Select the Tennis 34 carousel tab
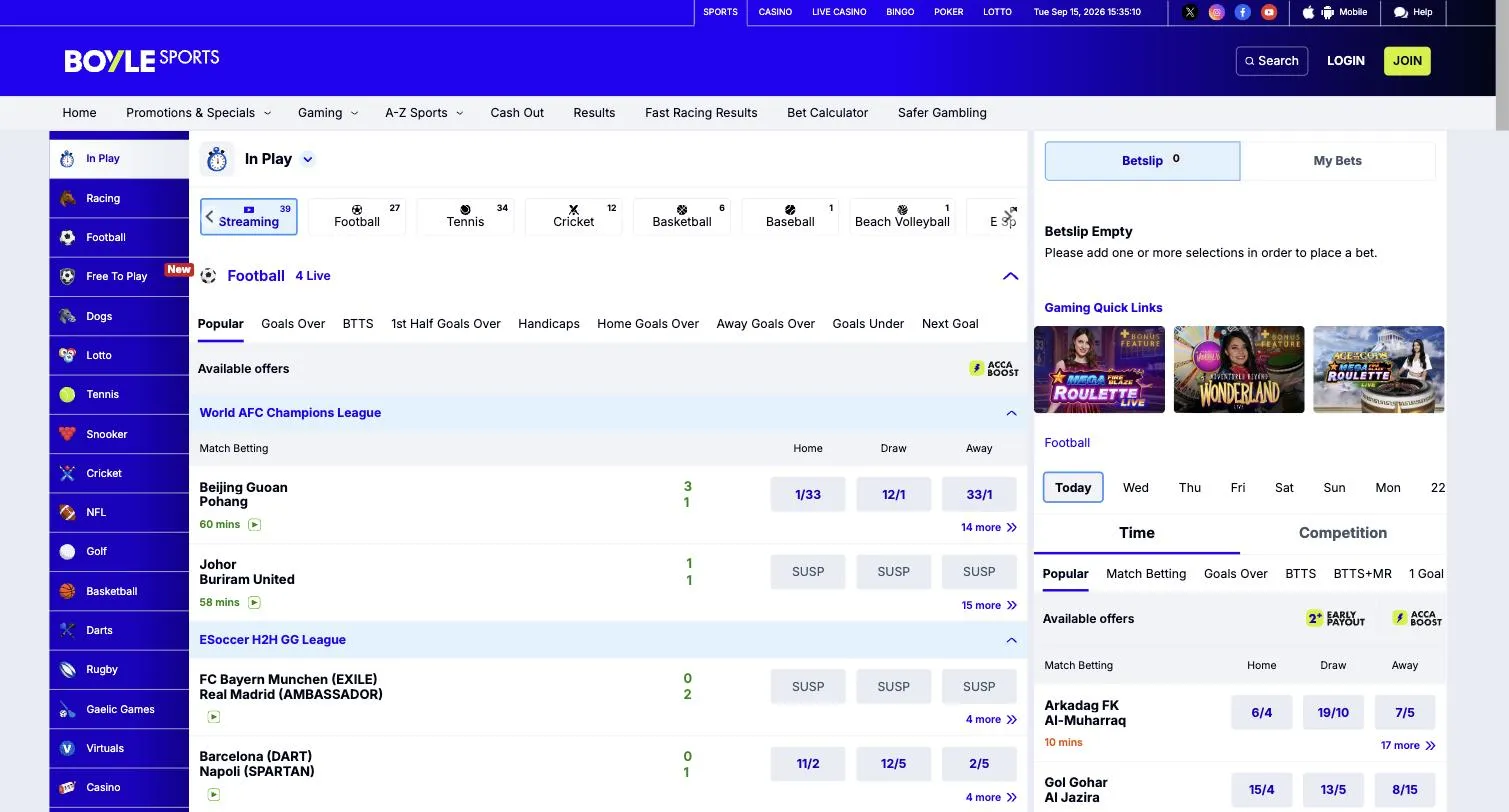This screenshot has height=812, width=1509. [465, 216]
